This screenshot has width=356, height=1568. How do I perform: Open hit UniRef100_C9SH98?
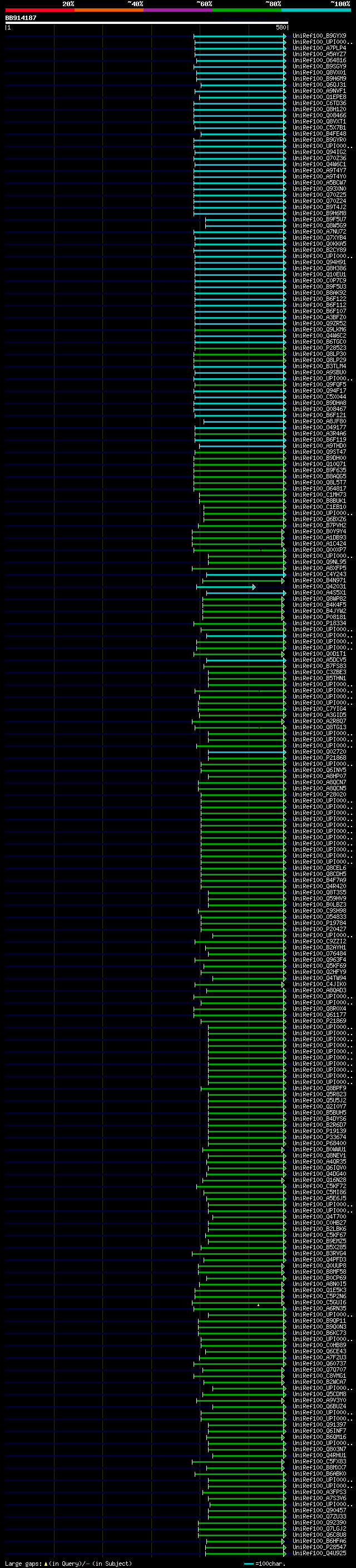(319, 911)
